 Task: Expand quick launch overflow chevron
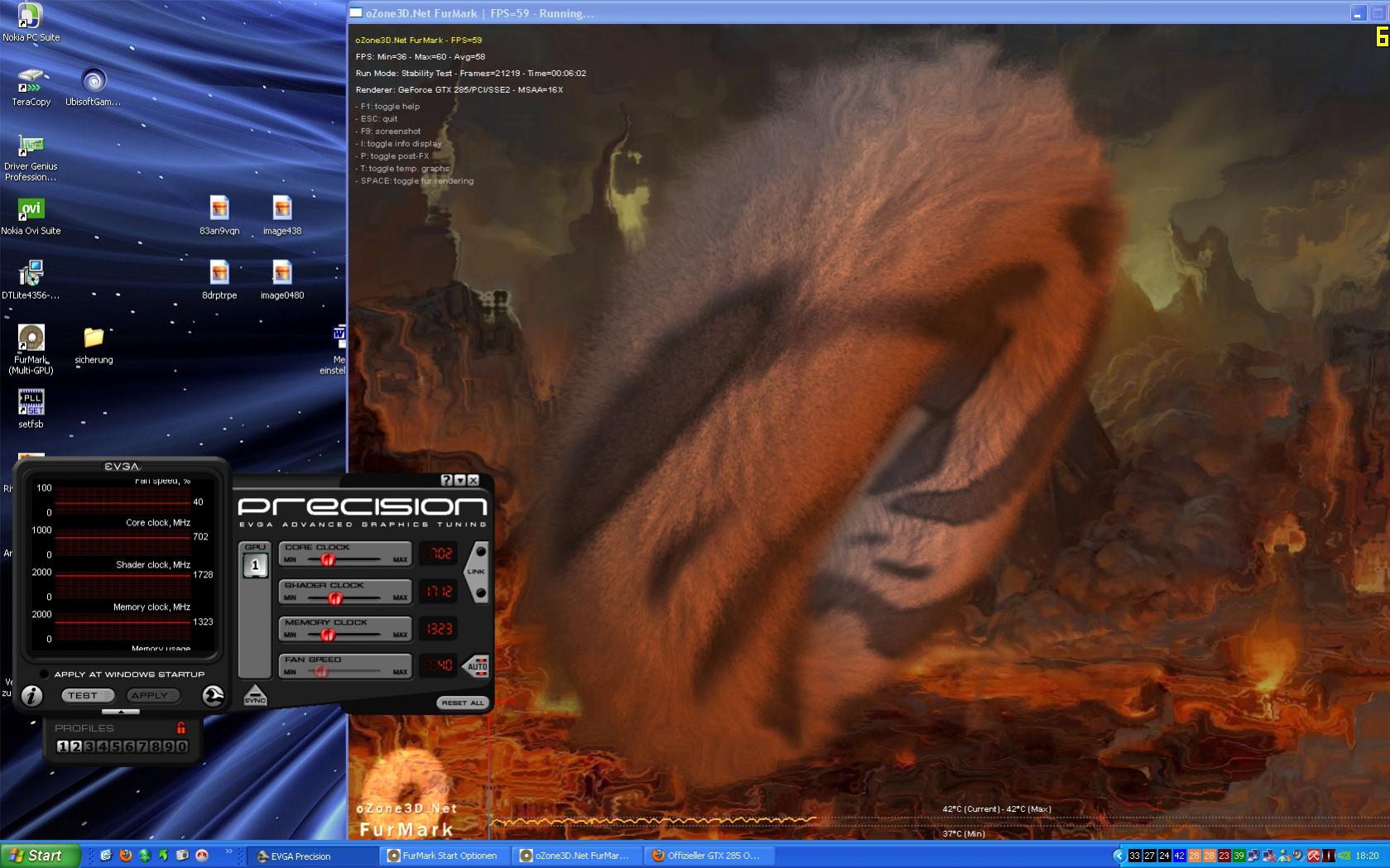click(229, 852)
